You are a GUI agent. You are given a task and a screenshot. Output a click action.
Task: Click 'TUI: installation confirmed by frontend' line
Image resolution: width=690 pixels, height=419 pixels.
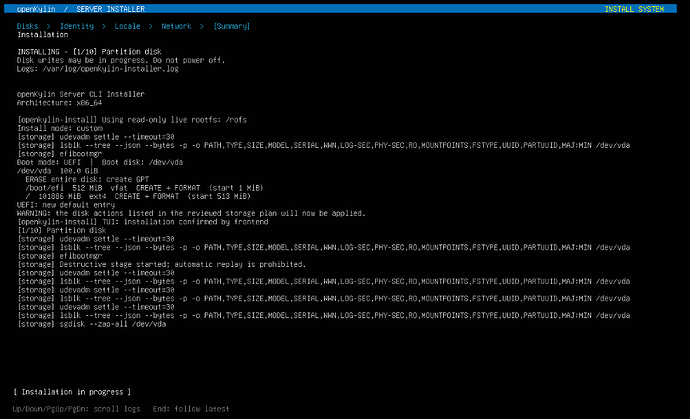(x=143, y=222)
